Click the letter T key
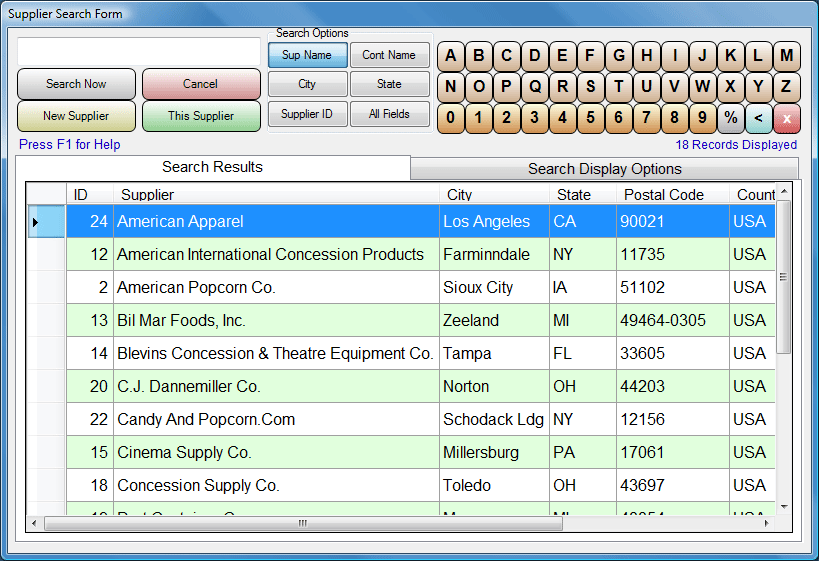Image resolution: width=819 pixels, height=561 pixels. click(x=618, y=87)
